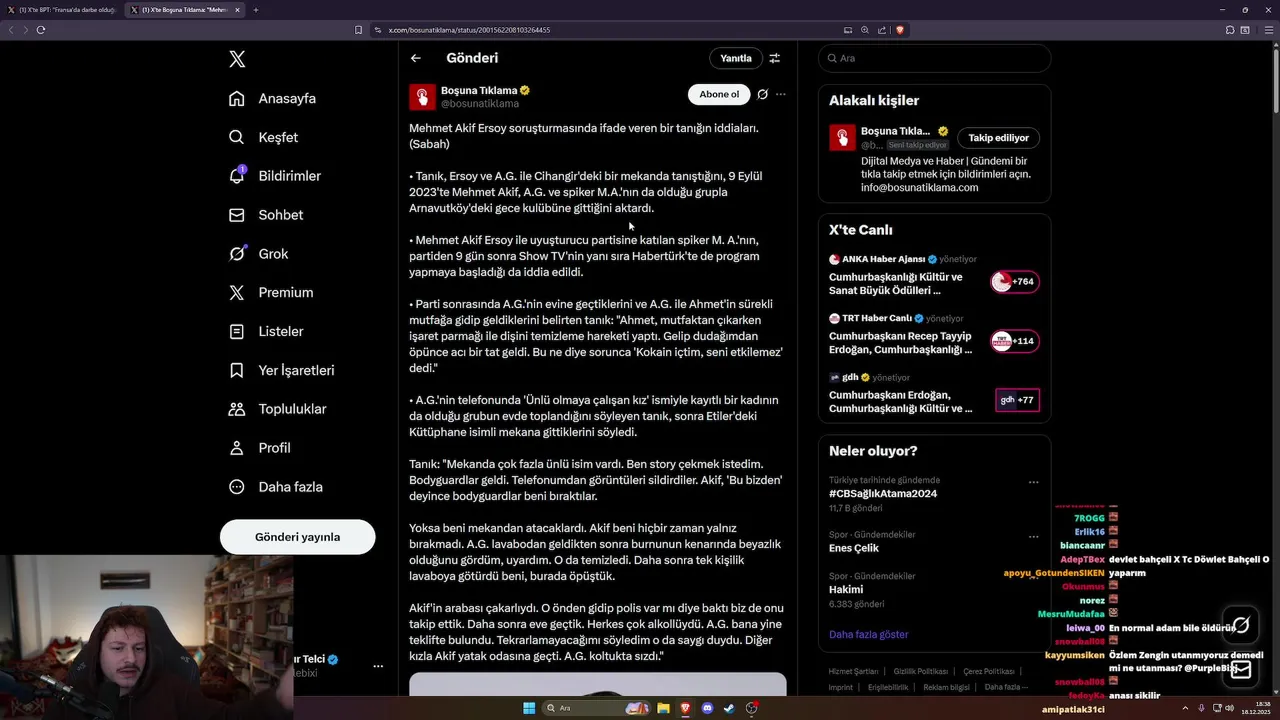Open #CBSağlıkAtama2024 trending topic

pos(883,494)
